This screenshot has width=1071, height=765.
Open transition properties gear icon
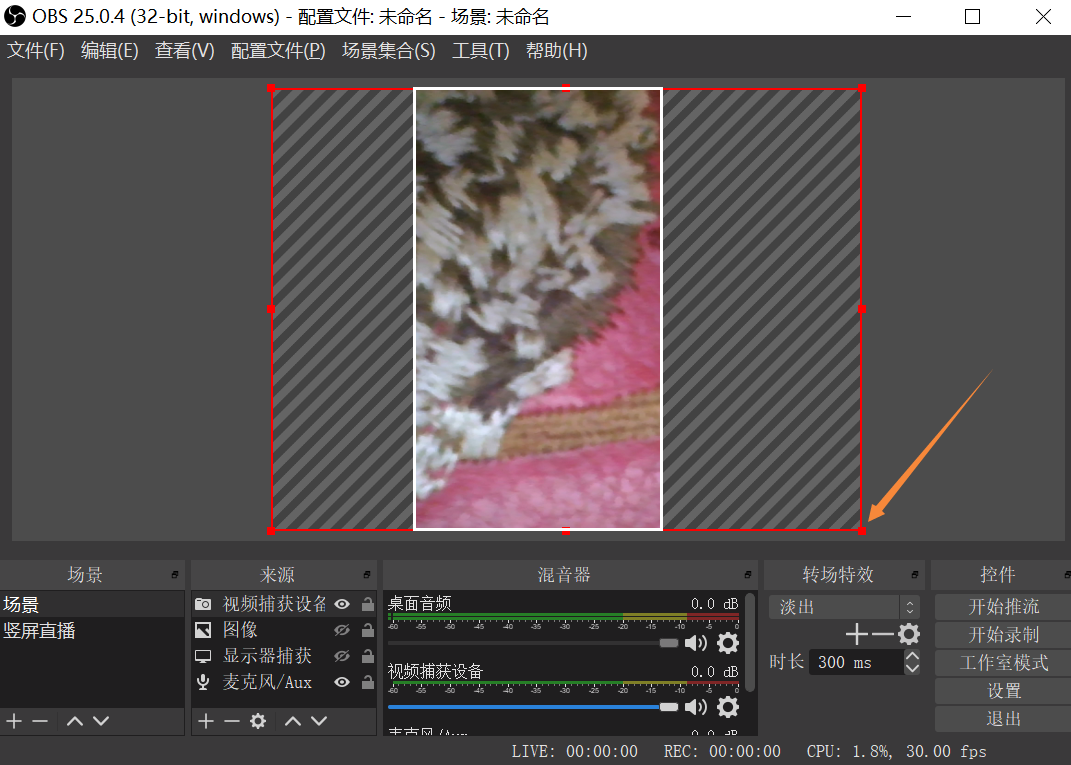(x=909, y=635)
